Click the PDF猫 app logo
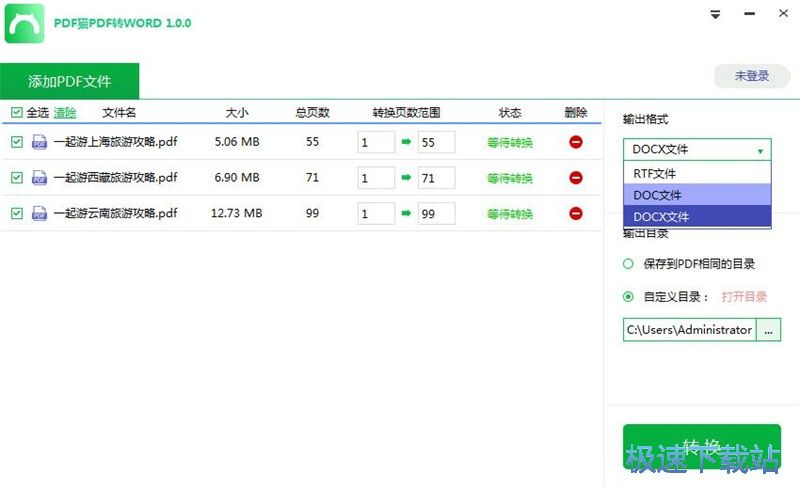This screenshot has height=489, width=800. click(22, 23)
